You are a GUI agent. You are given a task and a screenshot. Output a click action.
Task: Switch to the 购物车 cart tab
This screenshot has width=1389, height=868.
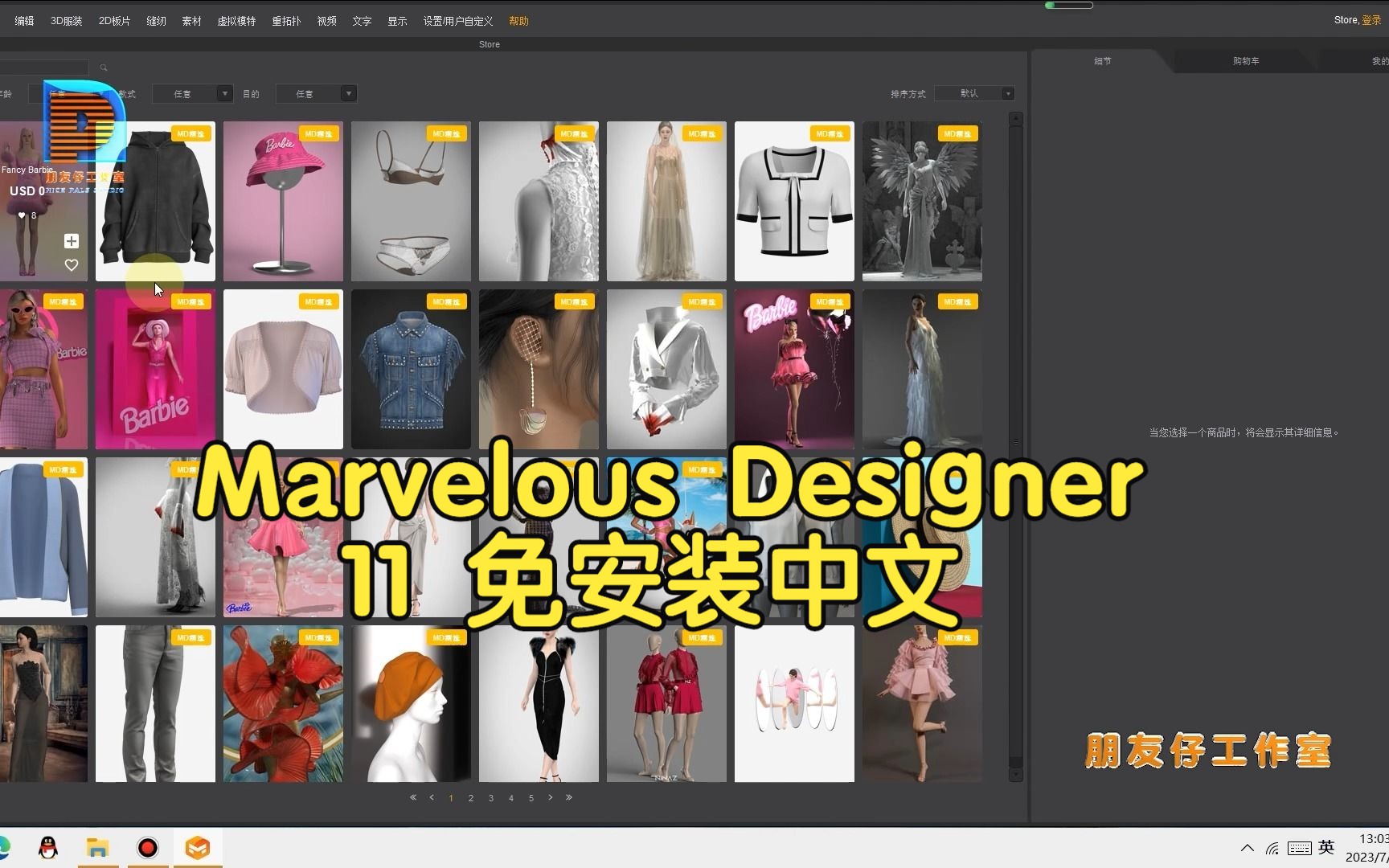click(x=1246, y=61)
